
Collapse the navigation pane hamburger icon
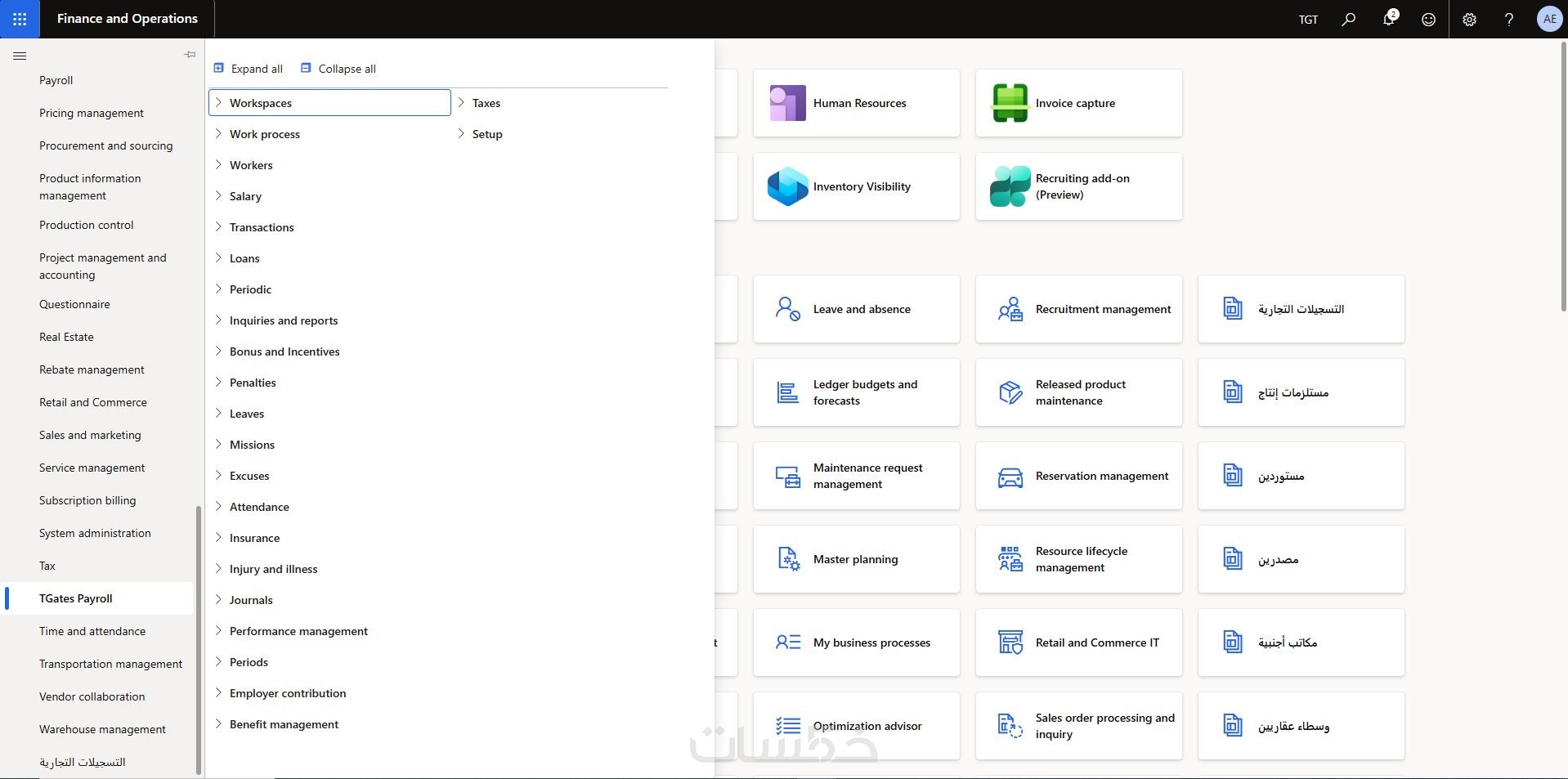pyautogui.click(x=20, y=56)
